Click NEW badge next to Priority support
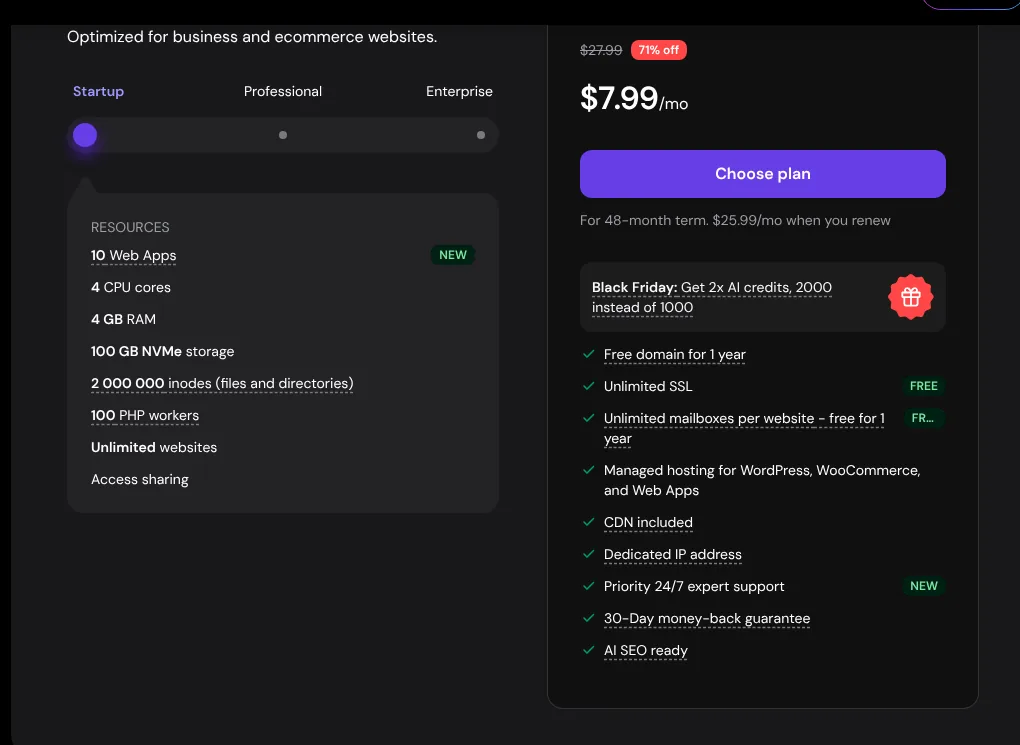The image size is (1020, 745). point(923,586)
